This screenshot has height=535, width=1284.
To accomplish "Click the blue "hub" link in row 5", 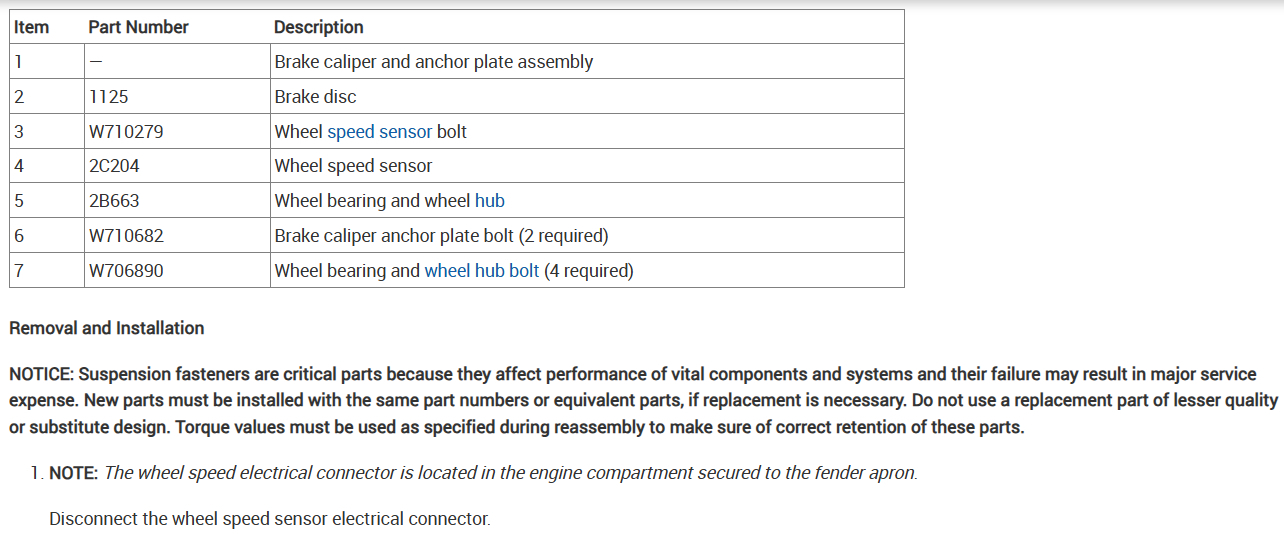I will 489,201.
